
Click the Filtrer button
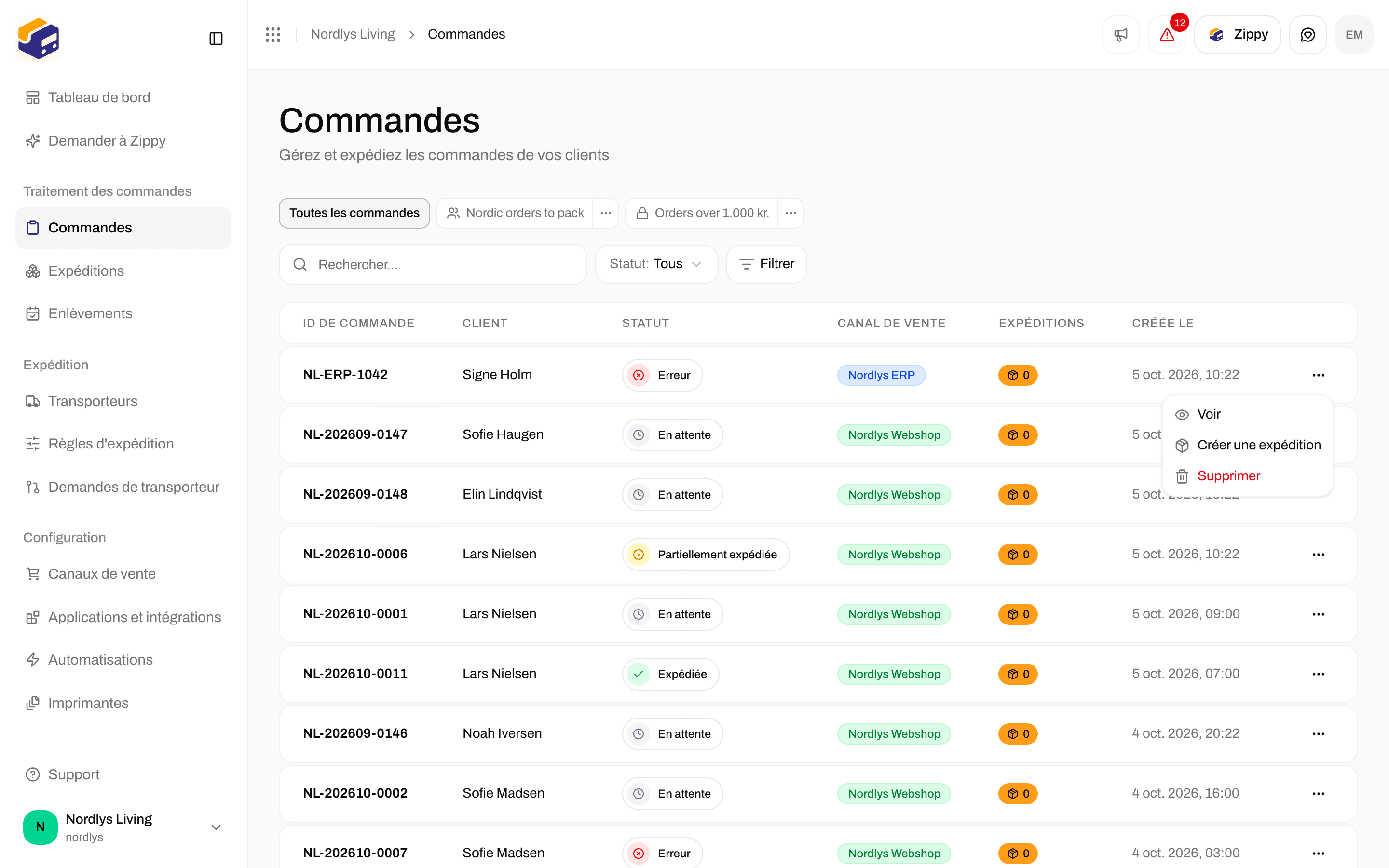[766, 264]
